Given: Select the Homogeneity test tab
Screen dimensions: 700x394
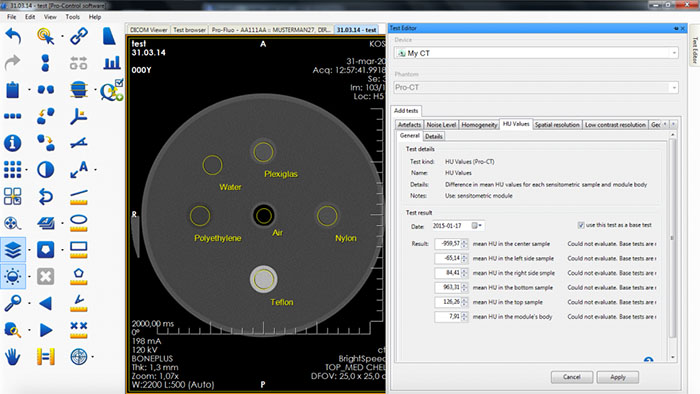Looking at the screenshot, I should pos(479,124).
